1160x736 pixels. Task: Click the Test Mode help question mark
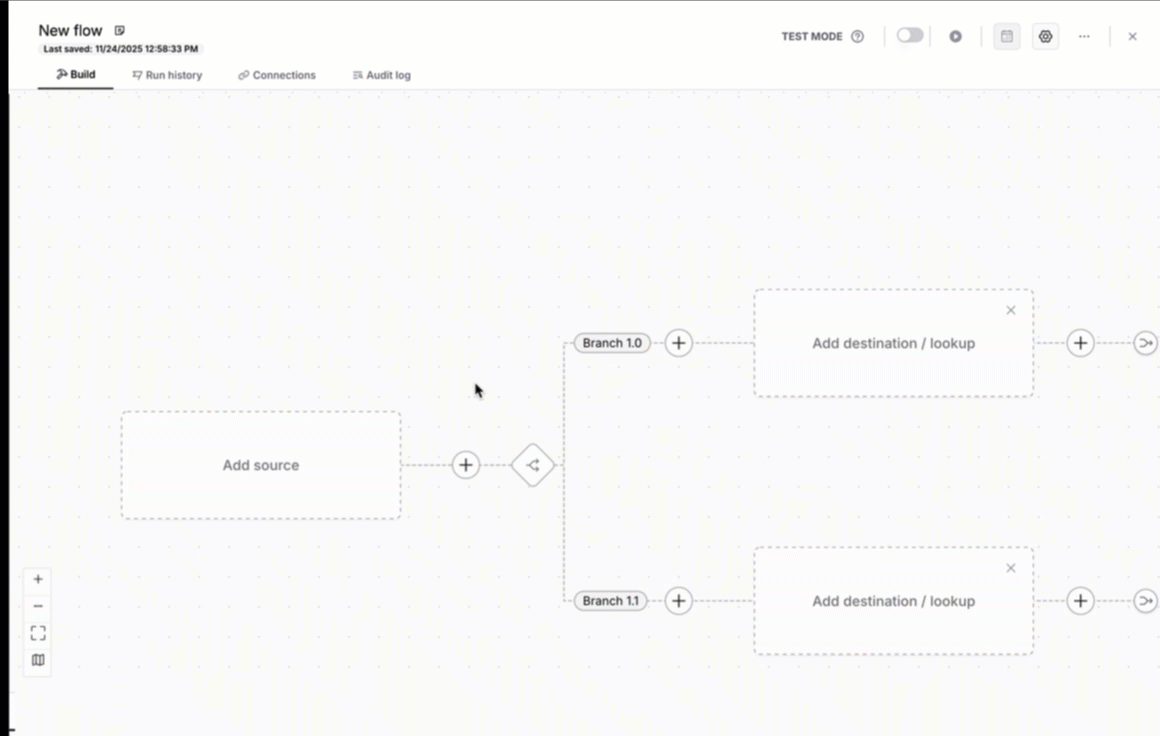click(857, 36)
